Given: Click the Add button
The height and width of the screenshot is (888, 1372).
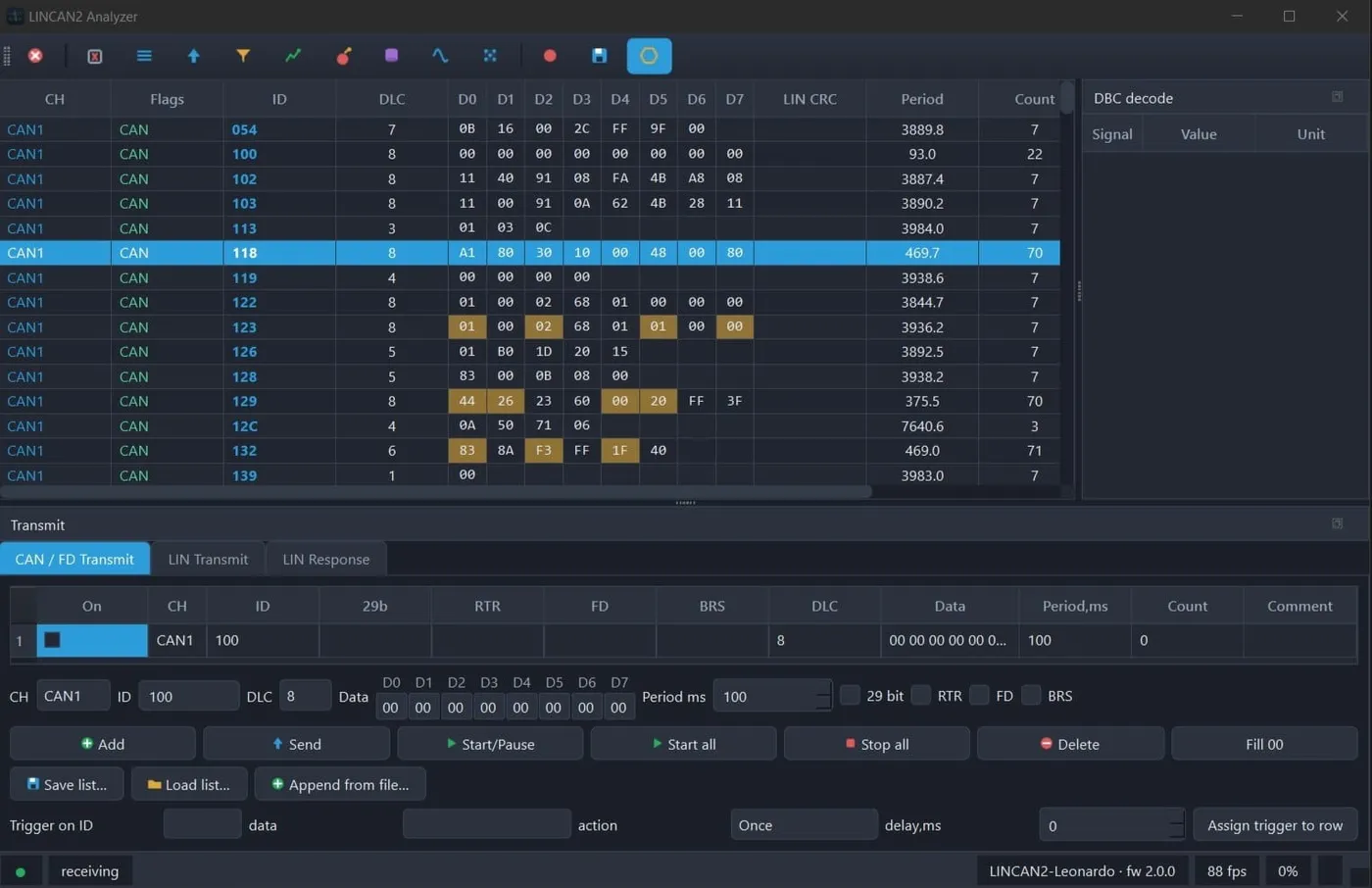Looking at the screenshot, I should point(103,744).
